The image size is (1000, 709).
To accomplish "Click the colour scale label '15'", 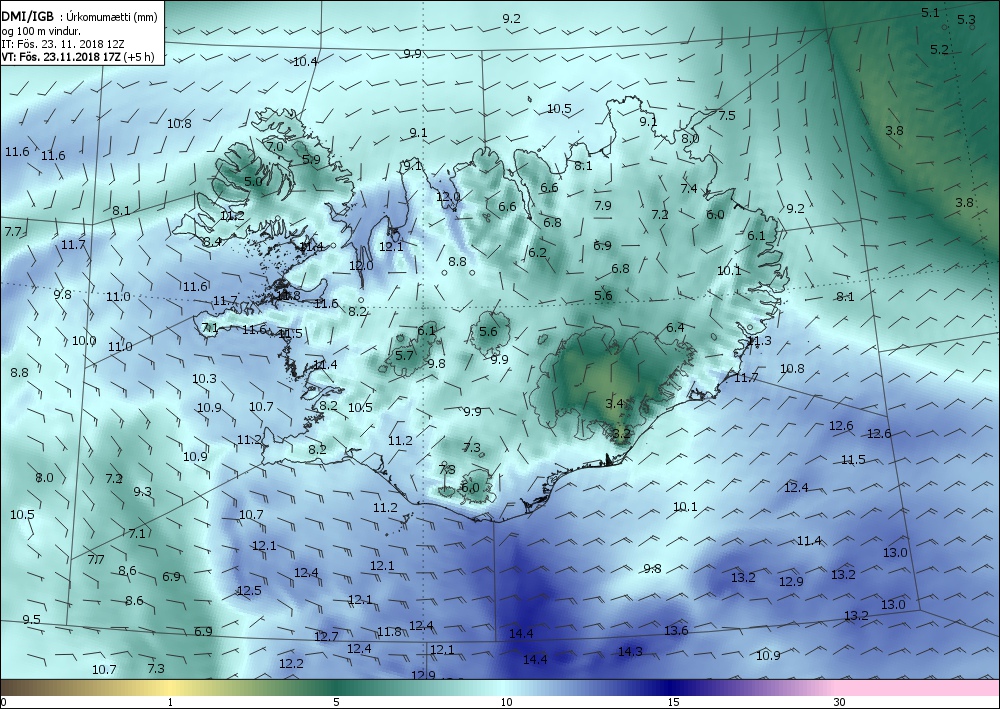I will pyautogui.click(x=673, y=702).
